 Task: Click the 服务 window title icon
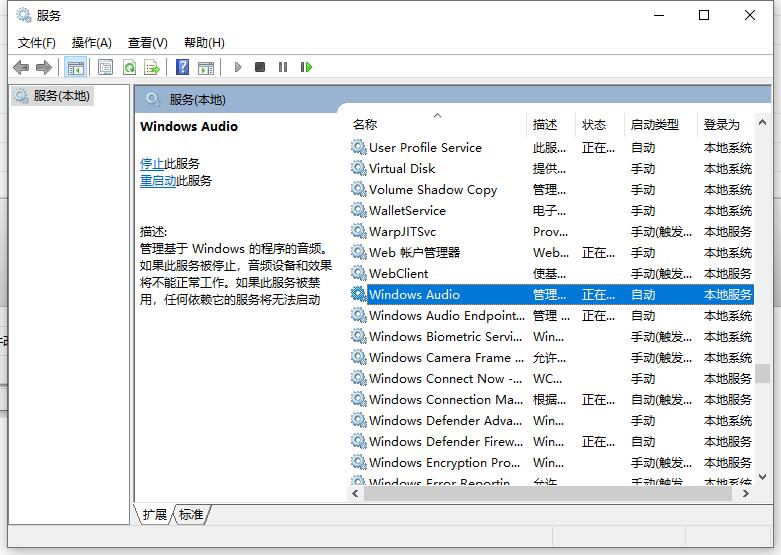pos(23,15)
